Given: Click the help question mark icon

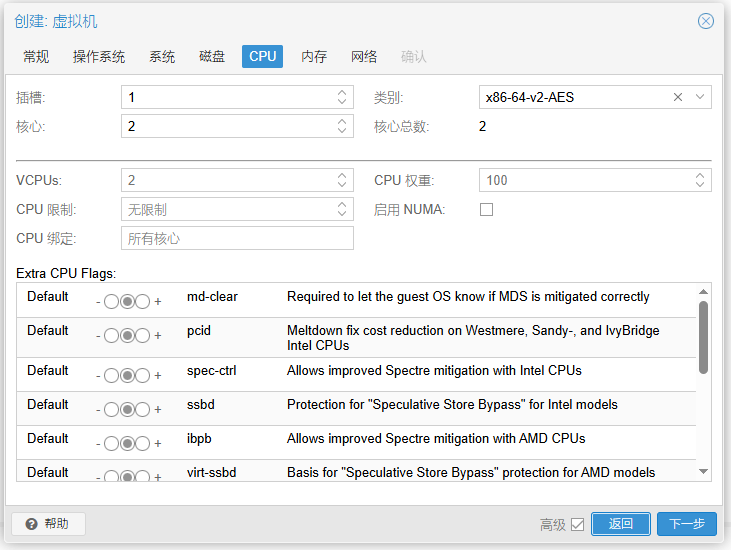Looking at the screenshot, I should coord(31,524).
